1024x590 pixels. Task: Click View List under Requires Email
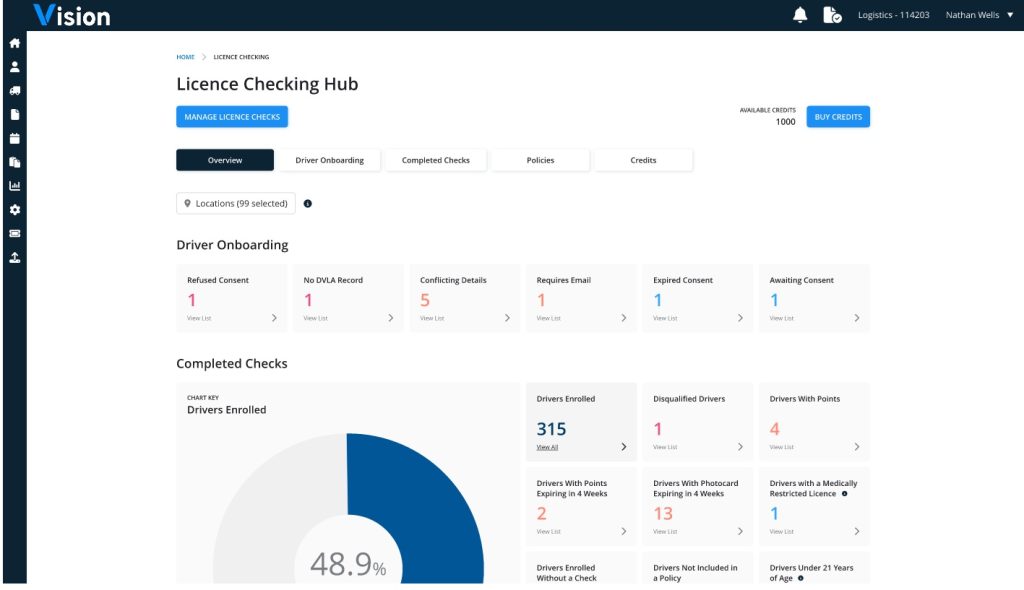click(x=549, y=318)
